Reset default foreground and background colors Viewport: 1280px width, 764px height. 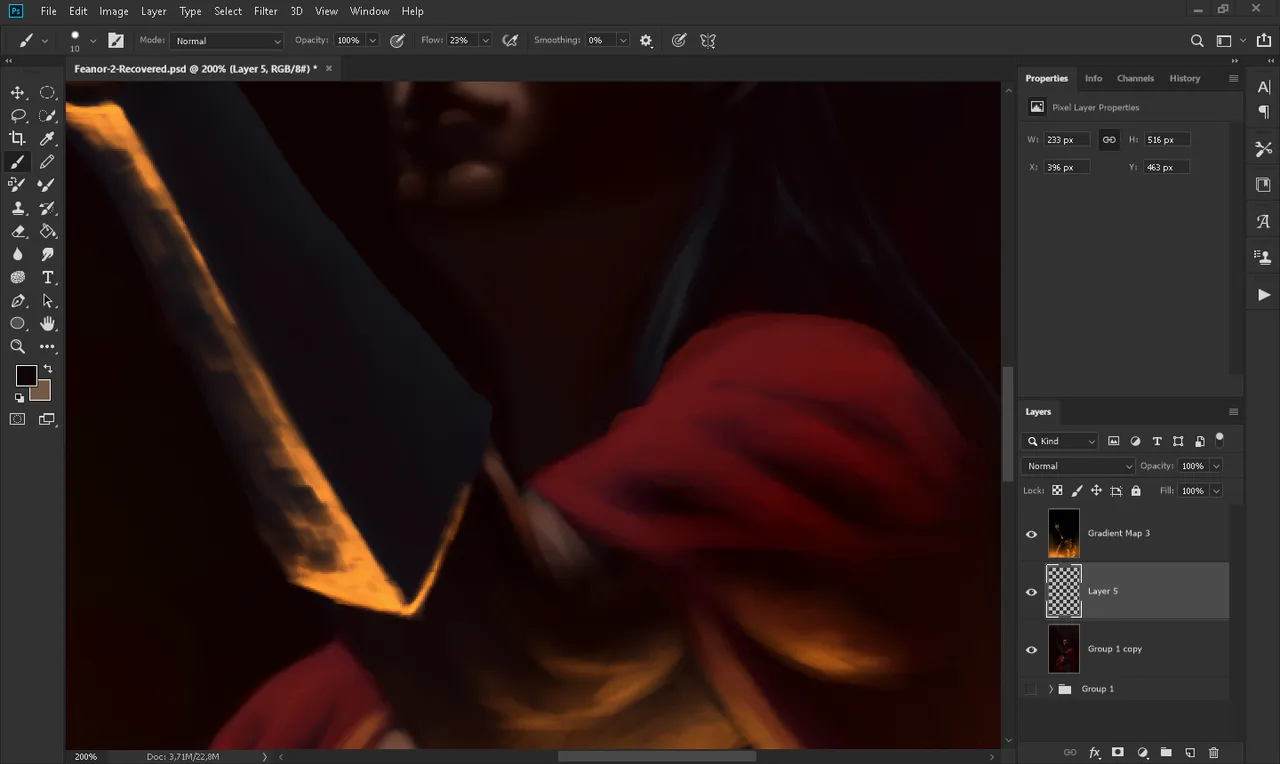(x=19, y=398)
